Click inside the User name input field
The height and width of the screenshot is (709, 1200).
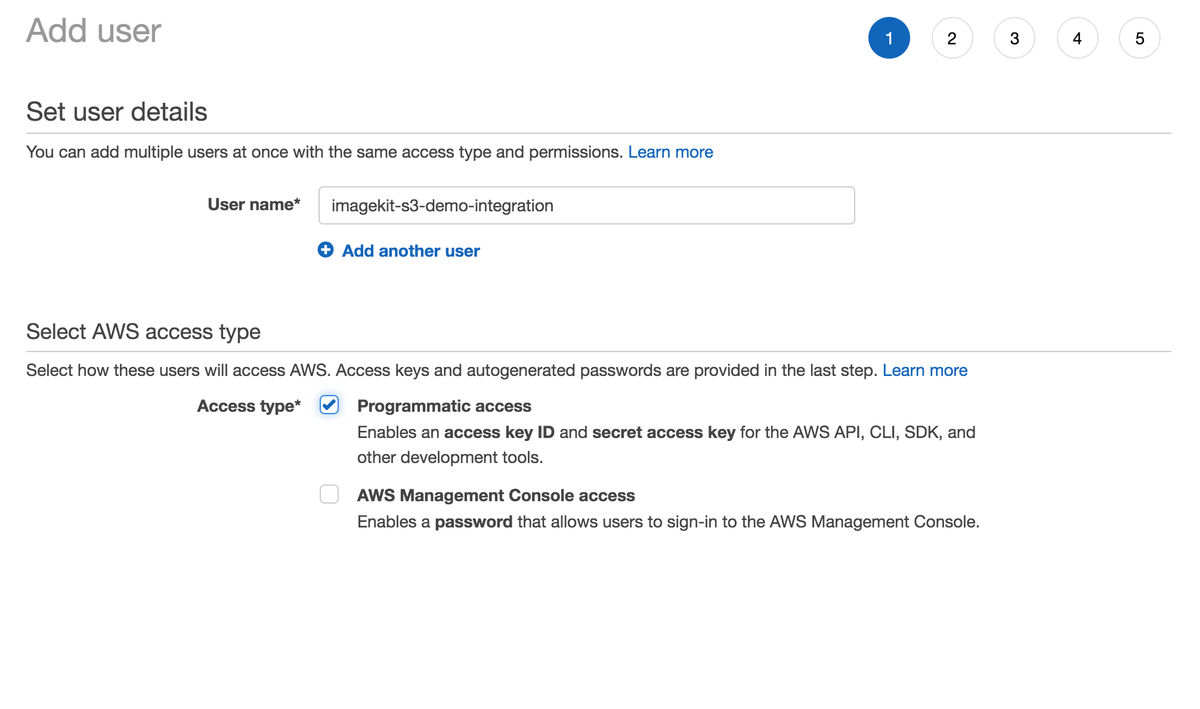(x=586, y=205)
